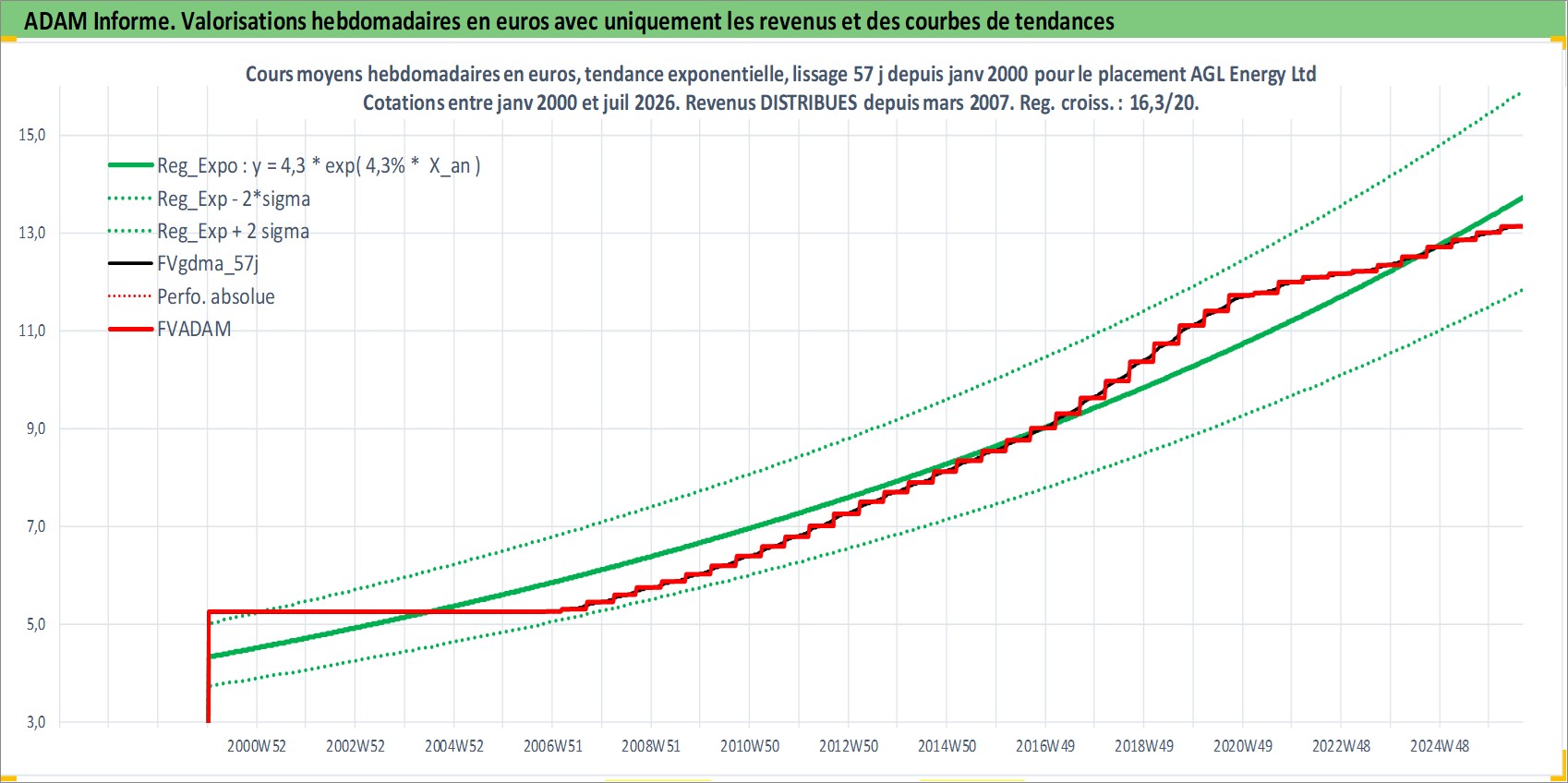
Task: Click the x-axis label "2000W52"
Action: [257, 746]
